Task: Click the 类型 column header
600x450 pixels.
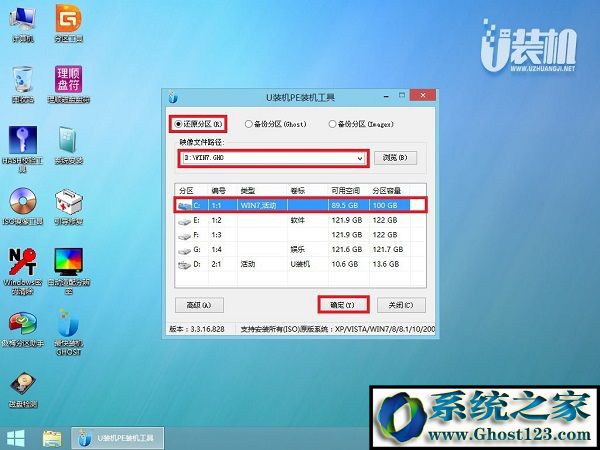Action: point(262,191)
